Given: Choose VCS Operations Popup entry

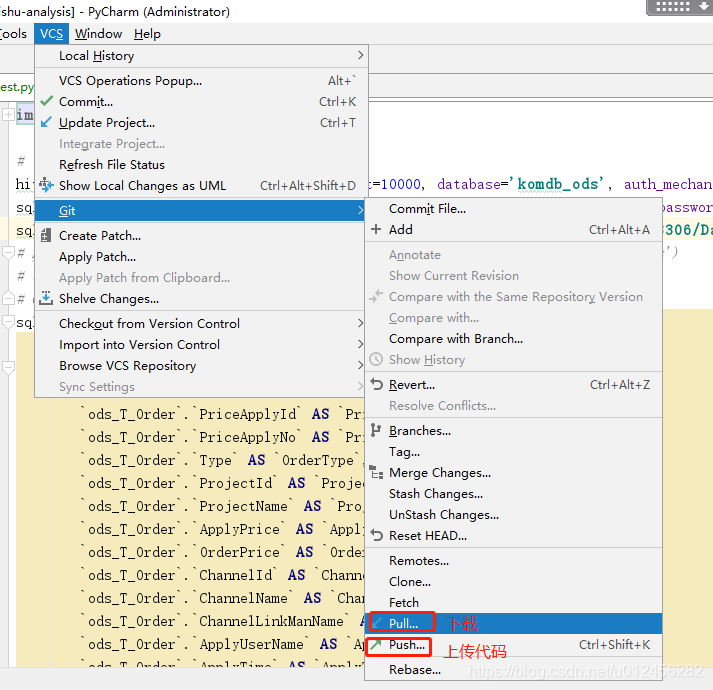Looking at the screenshot, I should (201, 81).
